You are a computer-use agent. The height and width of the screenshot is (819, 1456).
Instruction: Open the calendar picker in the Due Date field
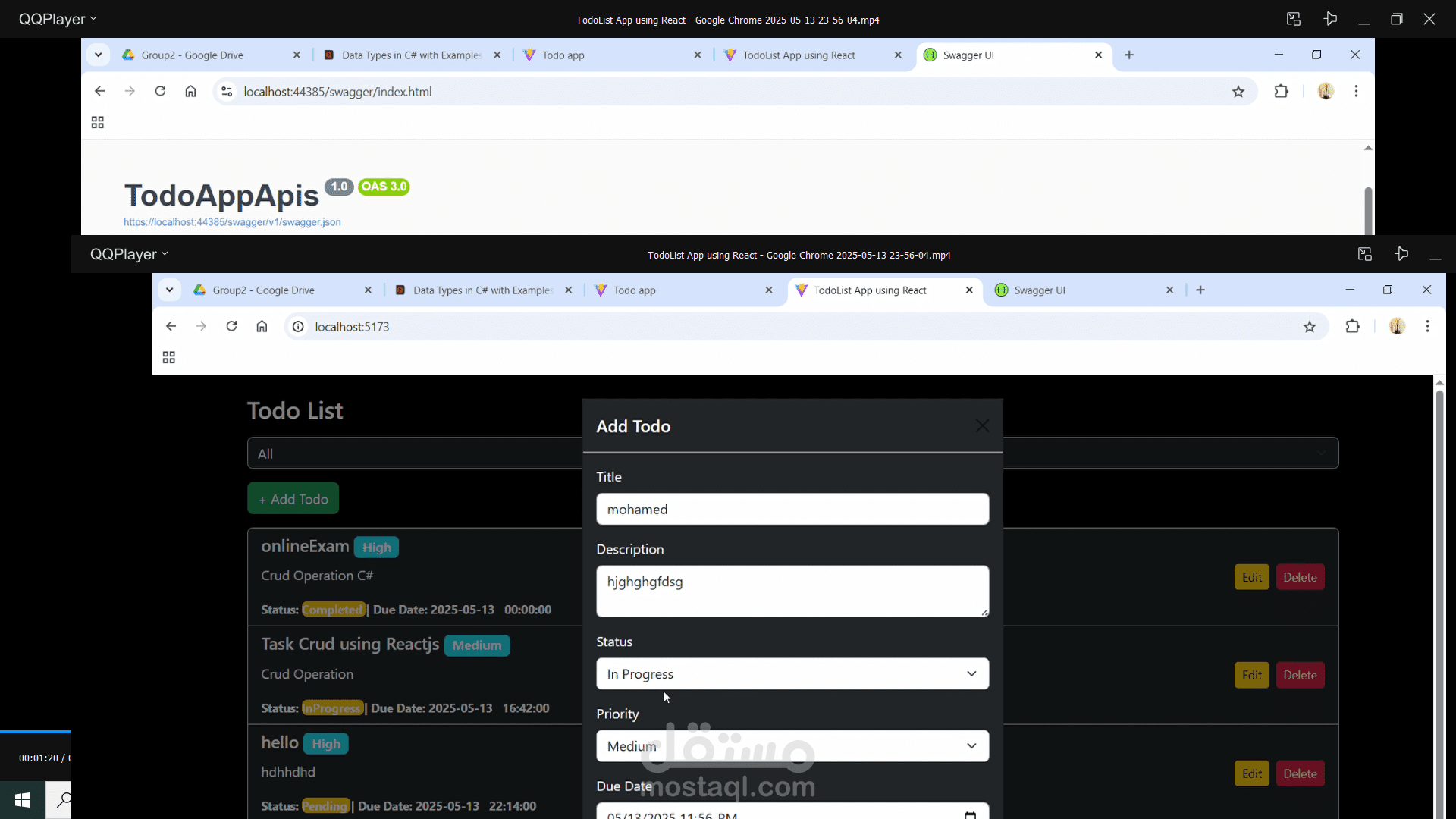pyautogui.click(x=970, y=814)
